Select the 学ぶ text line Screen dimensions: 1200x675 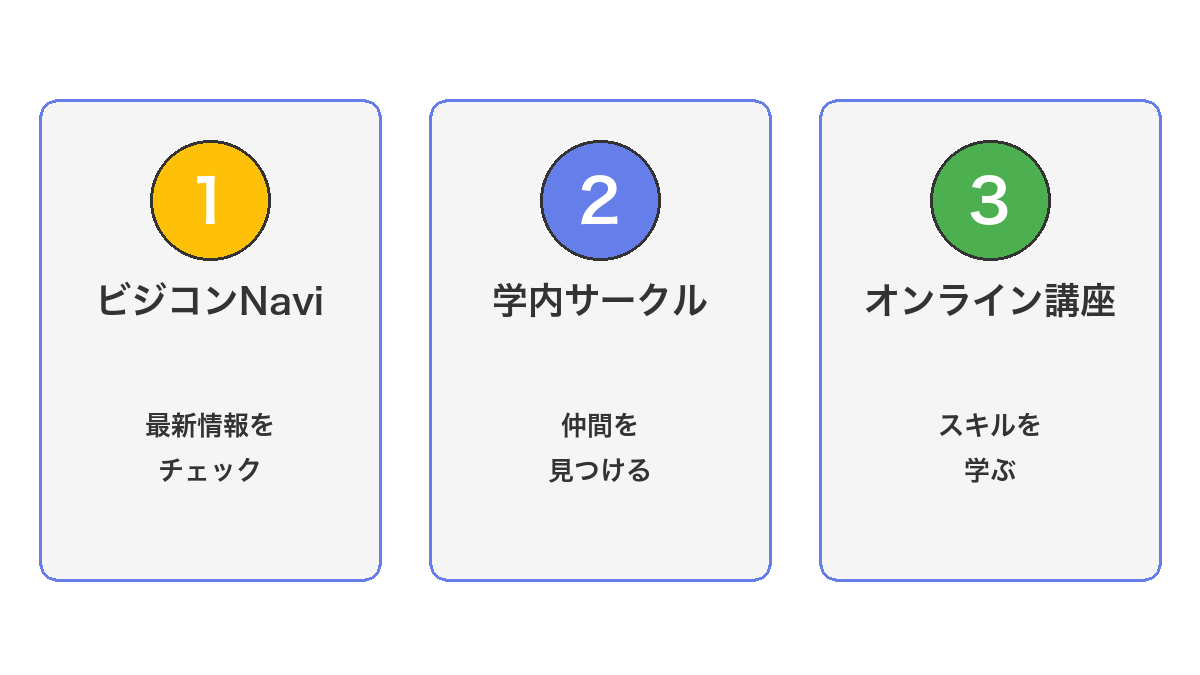click(x=990, y=470)
